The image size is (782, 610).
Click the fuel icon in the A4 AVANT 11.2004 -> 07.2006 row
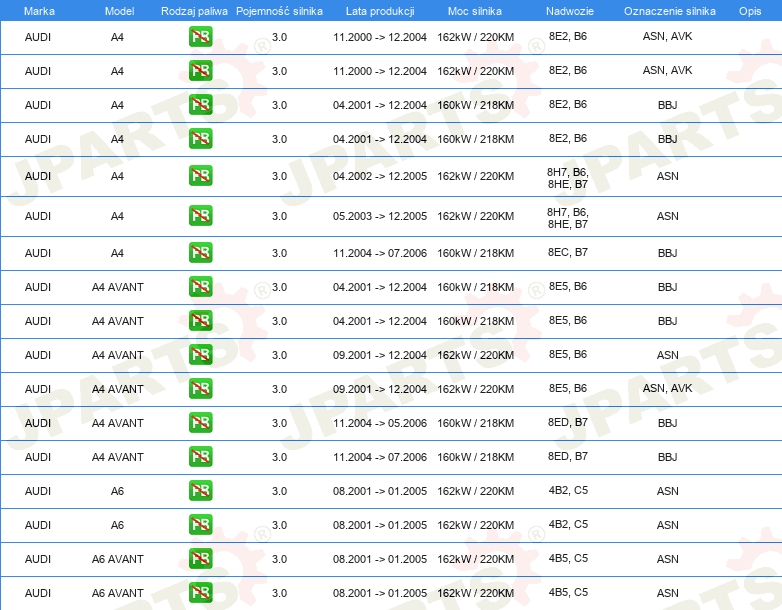200,456
